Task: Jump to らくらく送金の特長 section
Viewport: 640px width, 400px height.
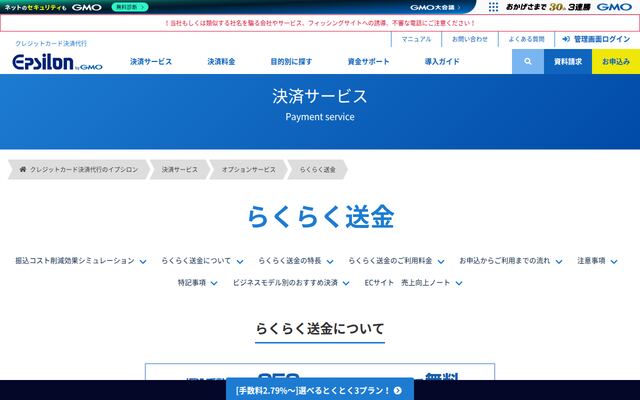Action: pyautogui.click(x=296, y=261)
